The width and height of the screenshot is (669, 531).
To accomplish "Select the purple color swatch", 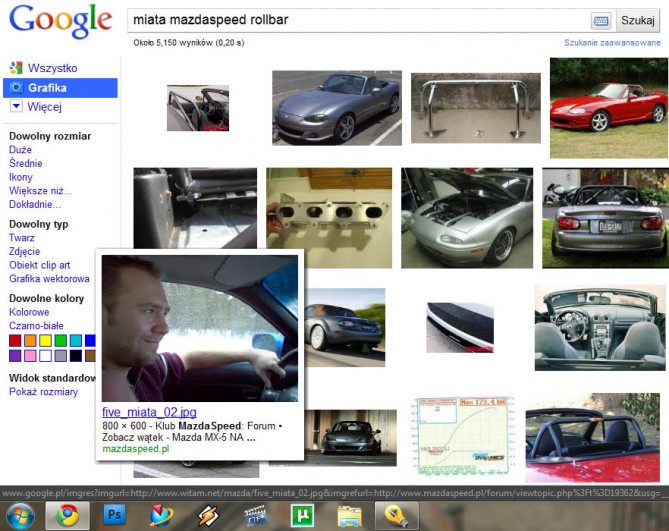I will pyautogui.click(x=15, y=356).
